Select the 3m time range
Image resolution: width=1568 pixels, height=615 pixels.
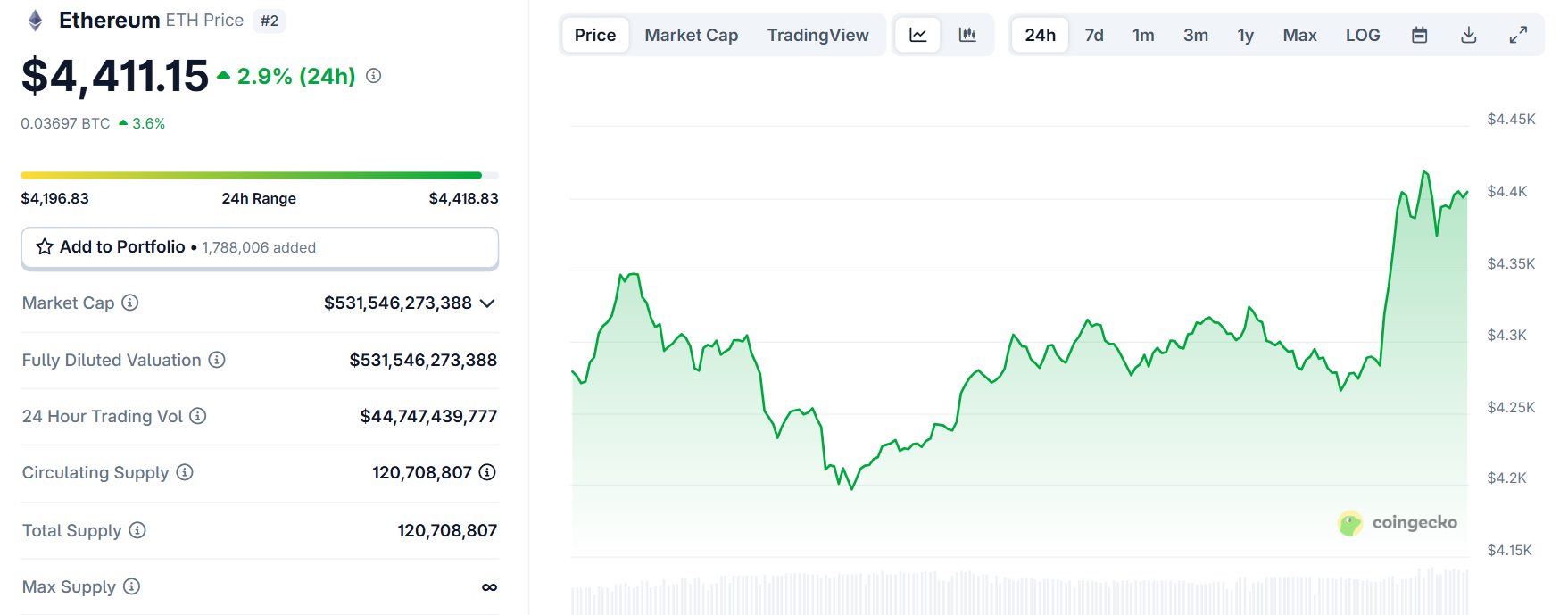pos(1196,35)
